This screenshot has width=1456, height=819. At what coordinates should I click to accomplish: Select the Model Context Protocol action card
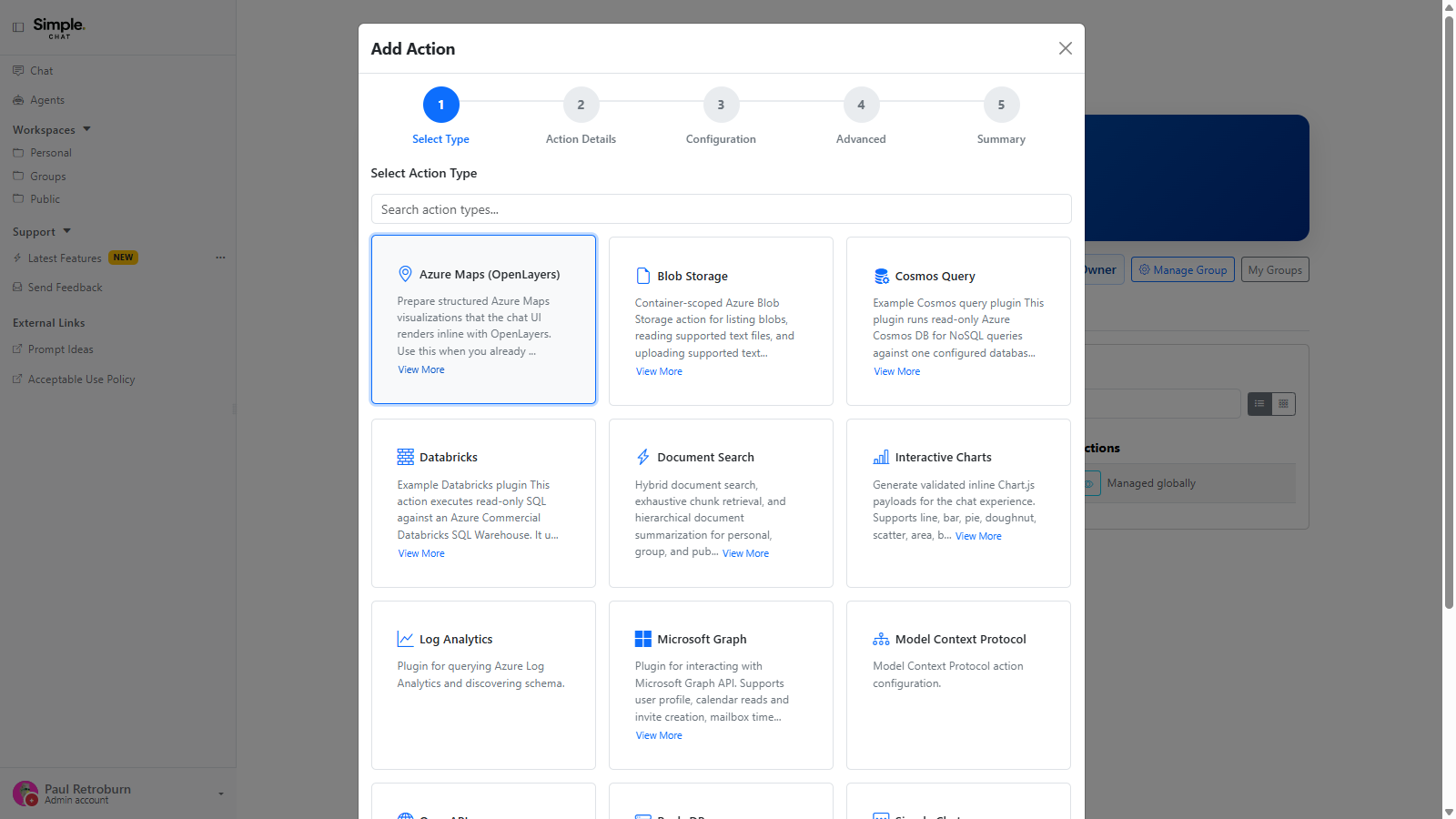pyautogui.click(x=958, y=685)
